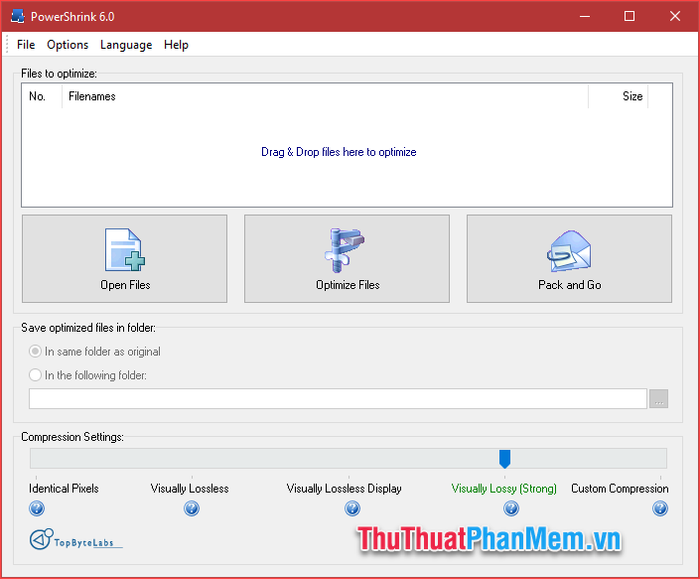Click the Pack and Go button
The image size is (700, 579).
coord(569,259)
